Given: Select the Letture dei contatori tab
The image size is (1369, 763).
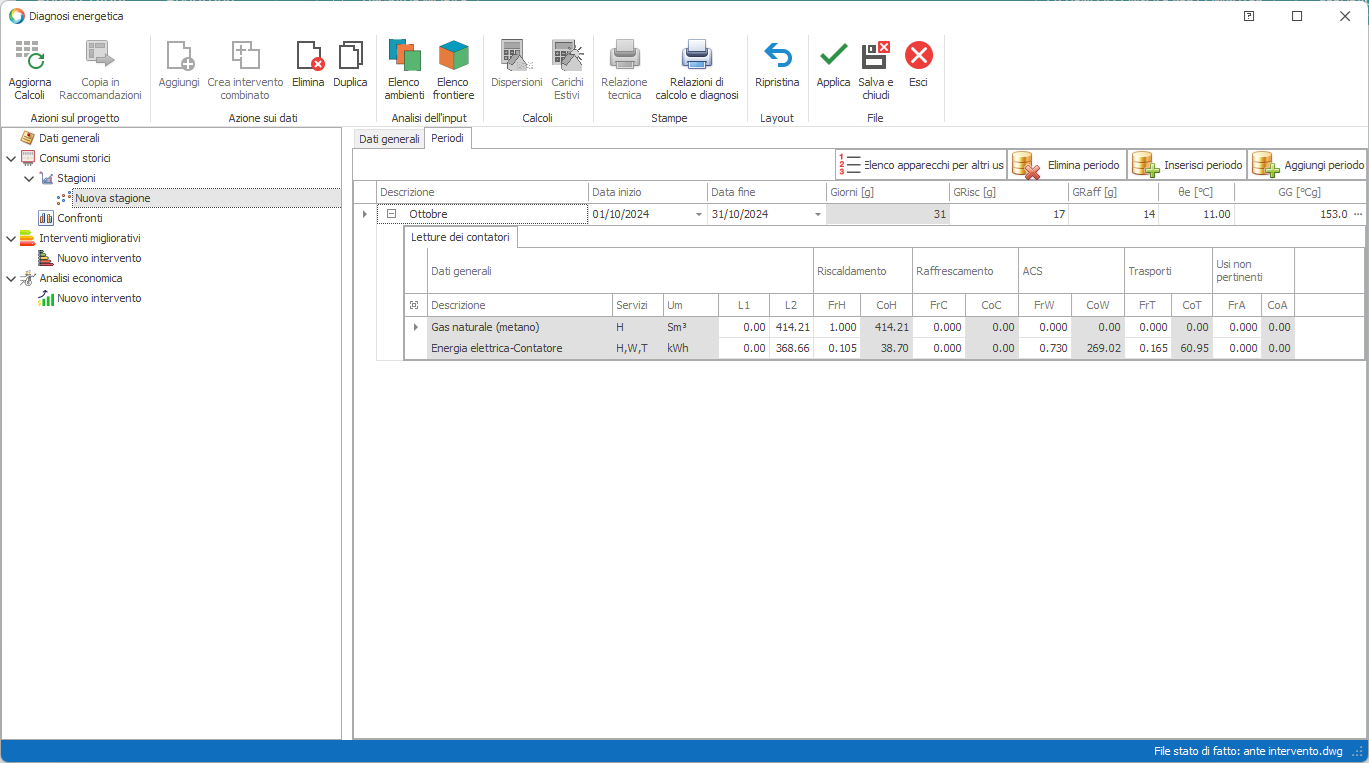Looking at the screenshot, I should point(460,237).
